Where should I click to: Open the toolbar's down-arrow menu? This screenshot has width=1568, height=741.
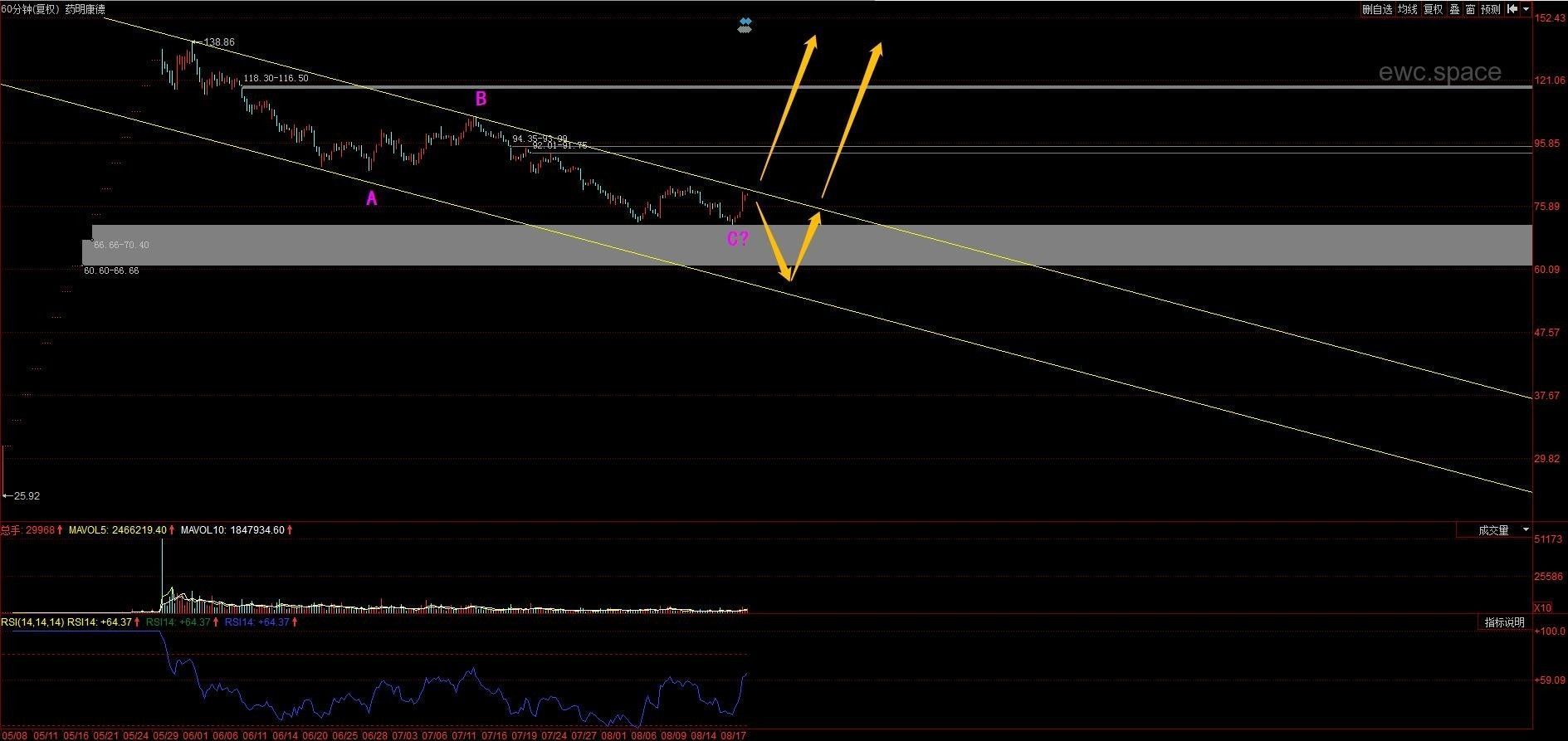pyautogui.click(x=1526, y=9)
